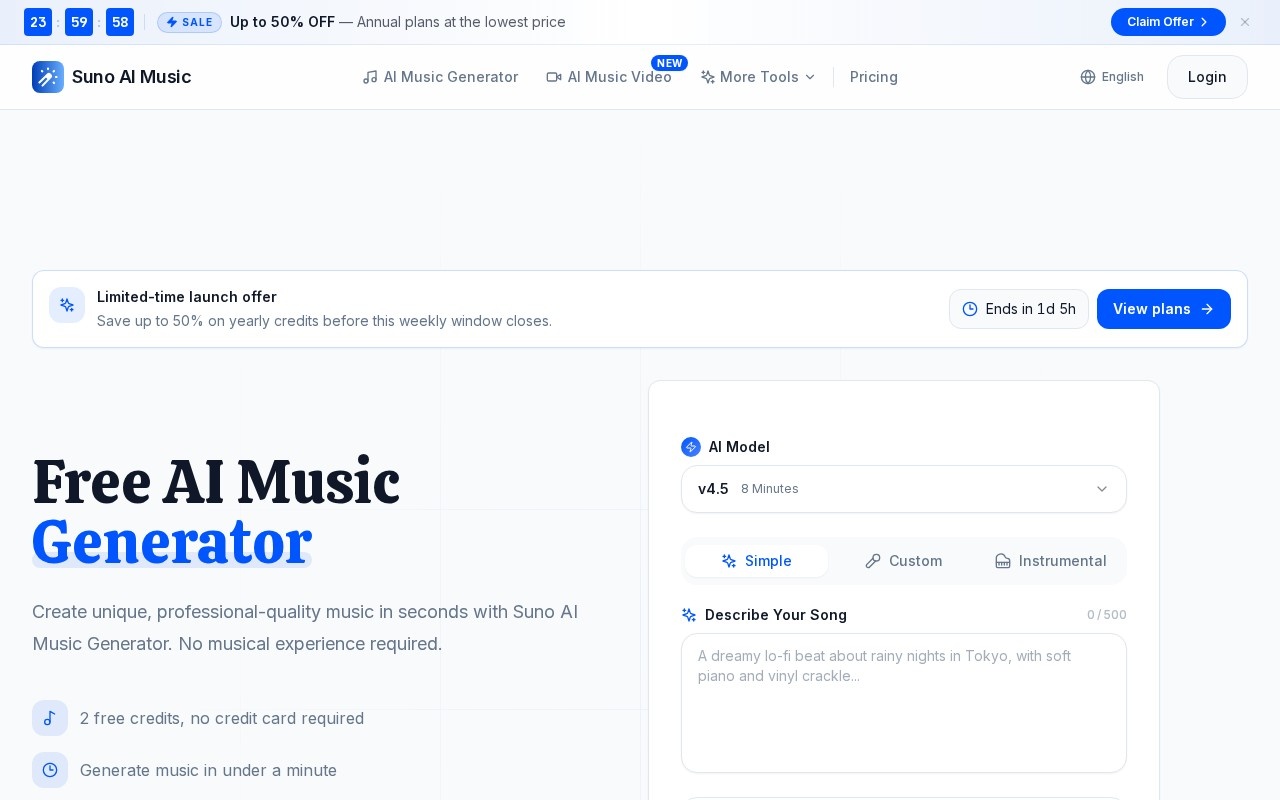Switch to the Custom mode tab
This screenshot has width=1280, height=800.
[903, 561]
